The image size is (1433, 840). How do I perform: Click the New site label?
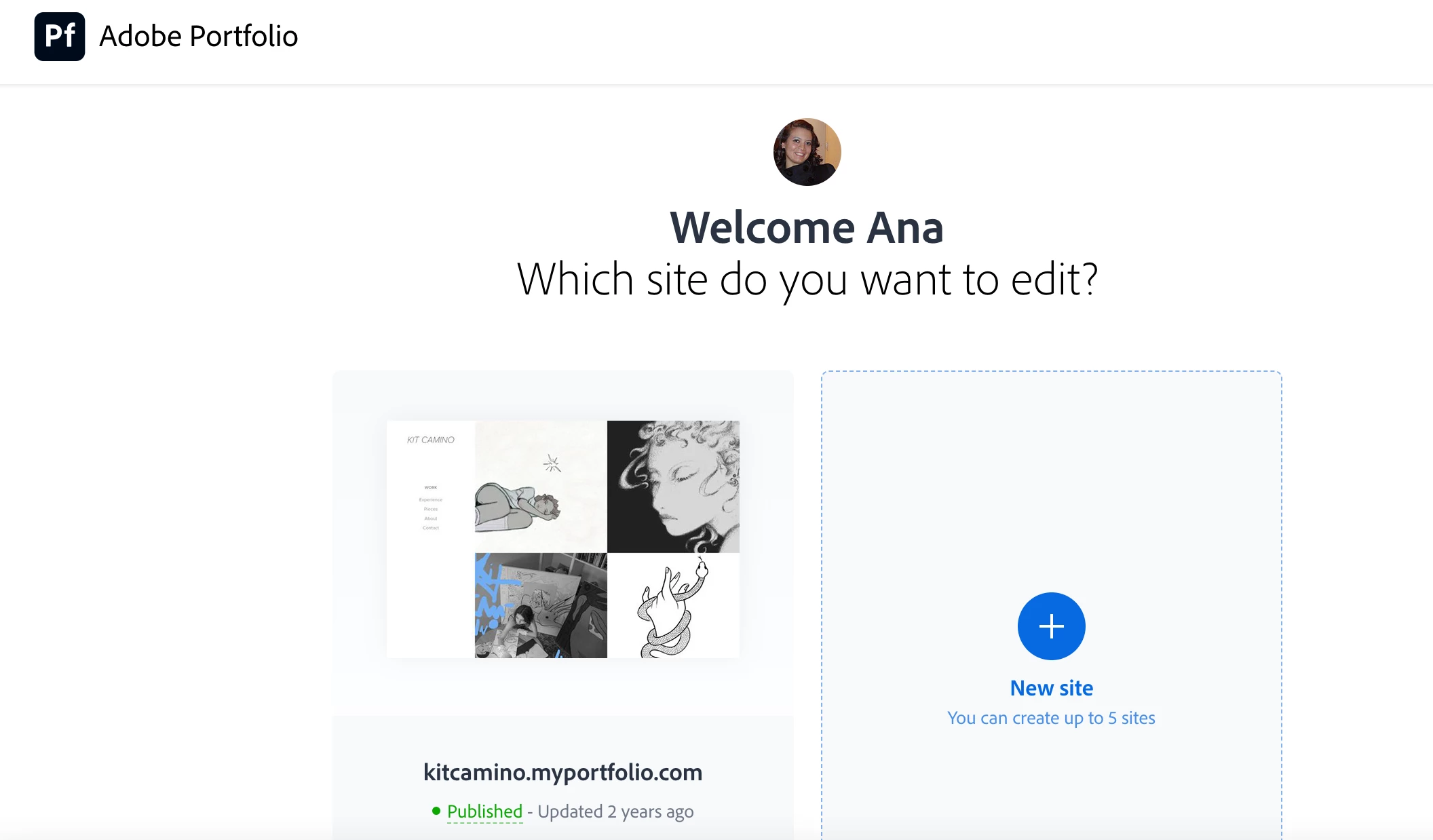1051,688
